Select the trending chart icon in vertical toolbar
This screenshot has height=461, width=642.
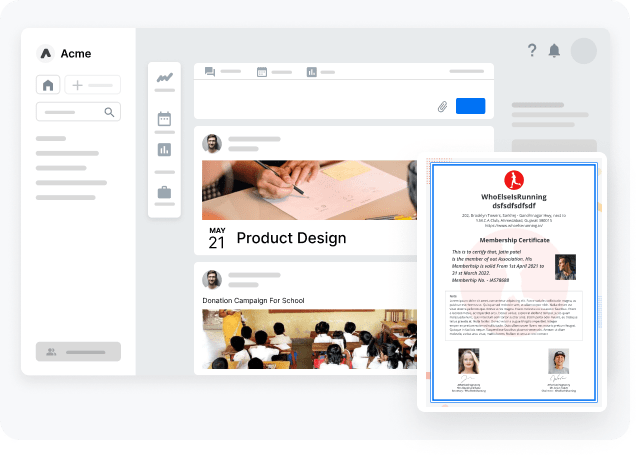[x=164, y=78]
